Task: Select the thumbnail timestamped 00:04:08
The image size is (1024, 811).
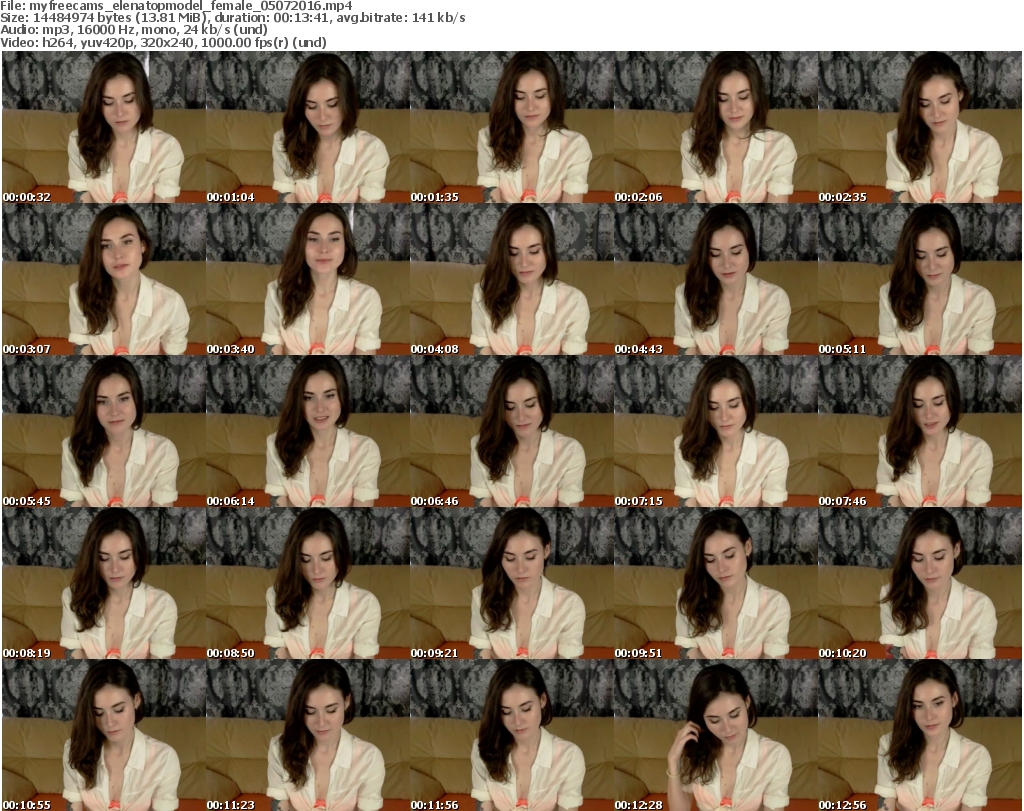Action: pyautogui.click(x=512, y=279)
